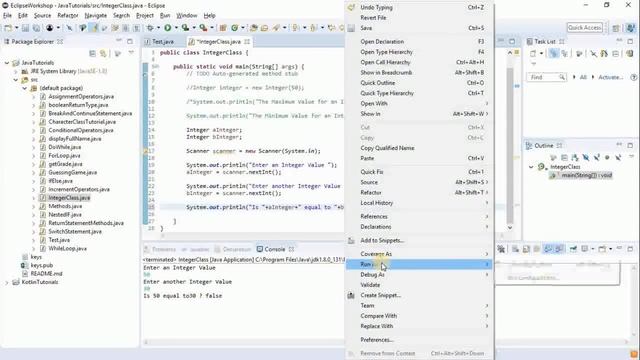Image resolution: width=640 pixels, height=360 pixels.
Task: Click the Find field in Task List
Action: pos(546,77)
